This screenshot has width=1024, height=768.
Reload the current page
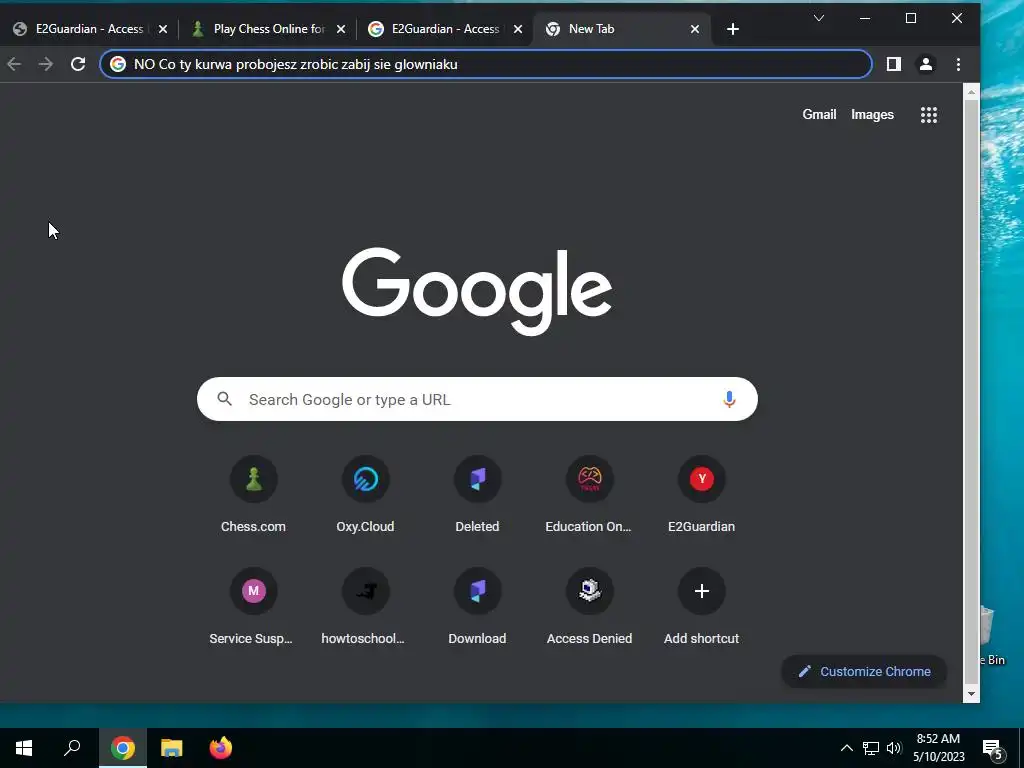pos(78,64)
